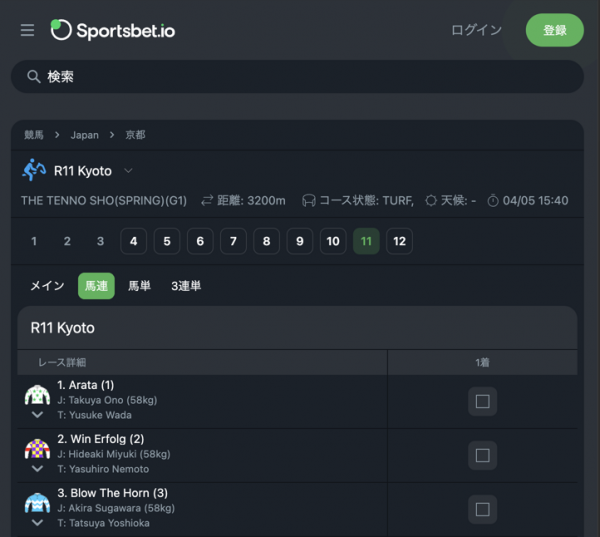Select race number 7
Viewport: 600px width, 537px height.
click(233, 241)
